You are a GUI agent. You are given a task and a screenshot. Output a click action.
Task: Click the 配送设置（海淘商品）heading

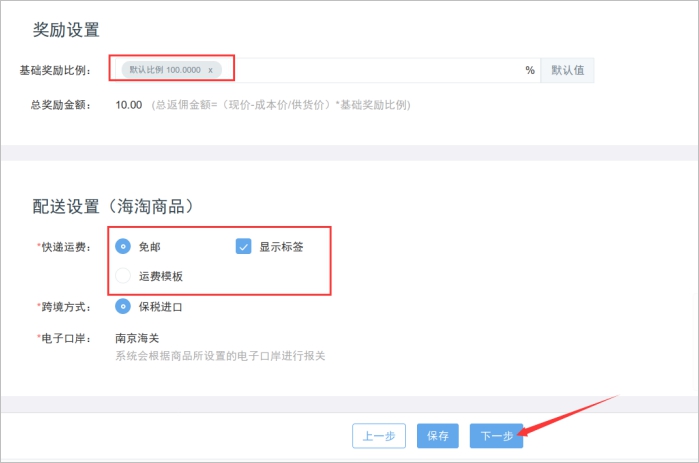112,207
